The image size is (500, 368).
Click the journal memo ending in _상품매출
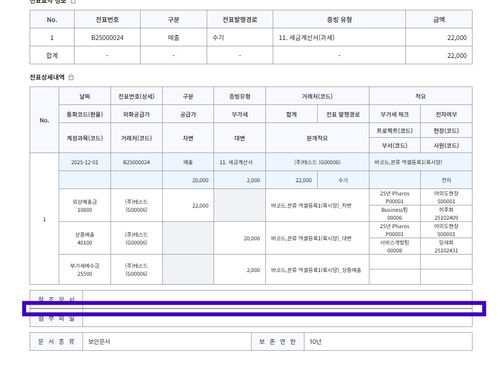coord(317,270)
